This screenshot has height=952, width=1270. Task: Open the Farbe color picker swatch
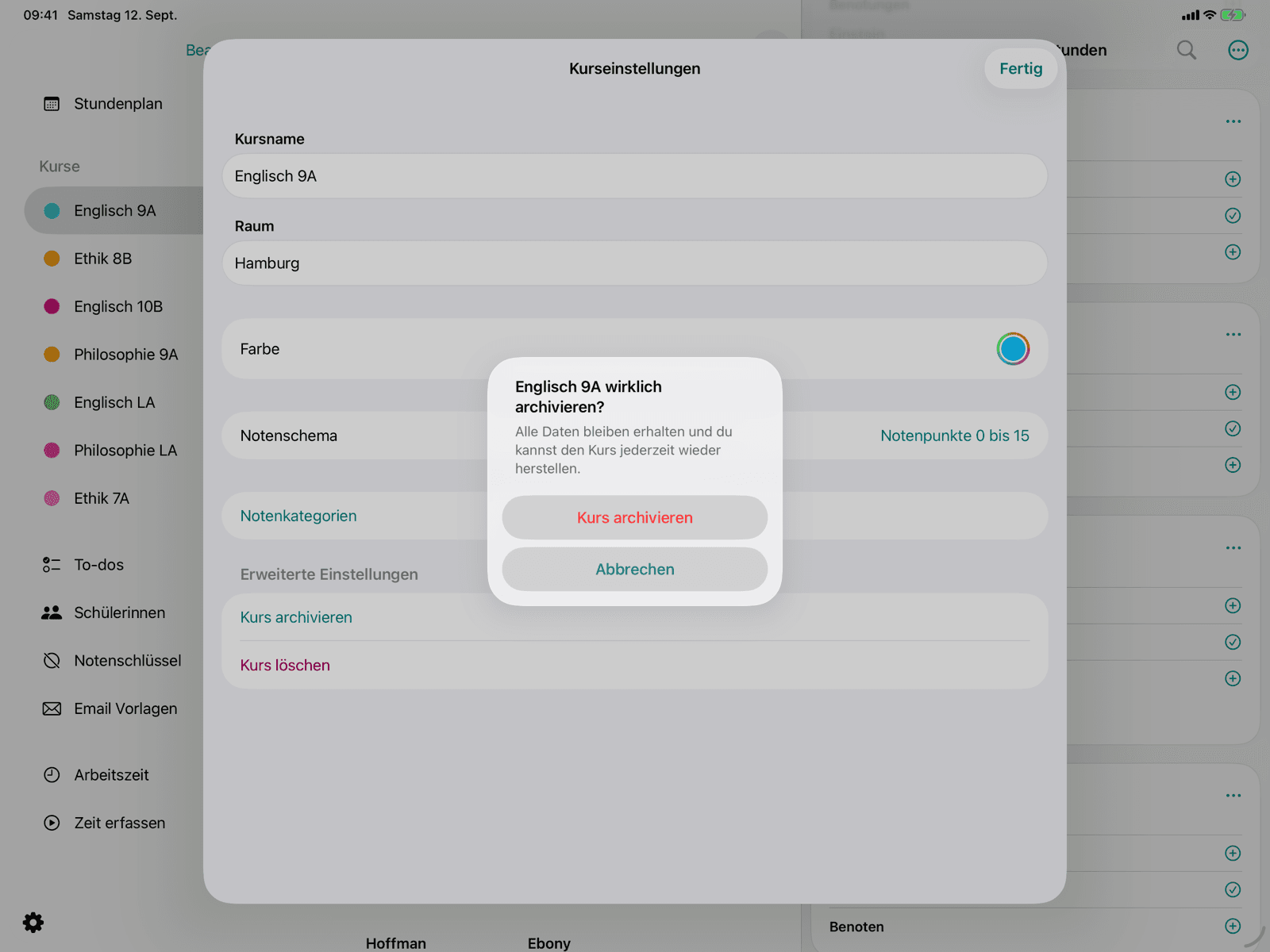[x=1013, y=349]
